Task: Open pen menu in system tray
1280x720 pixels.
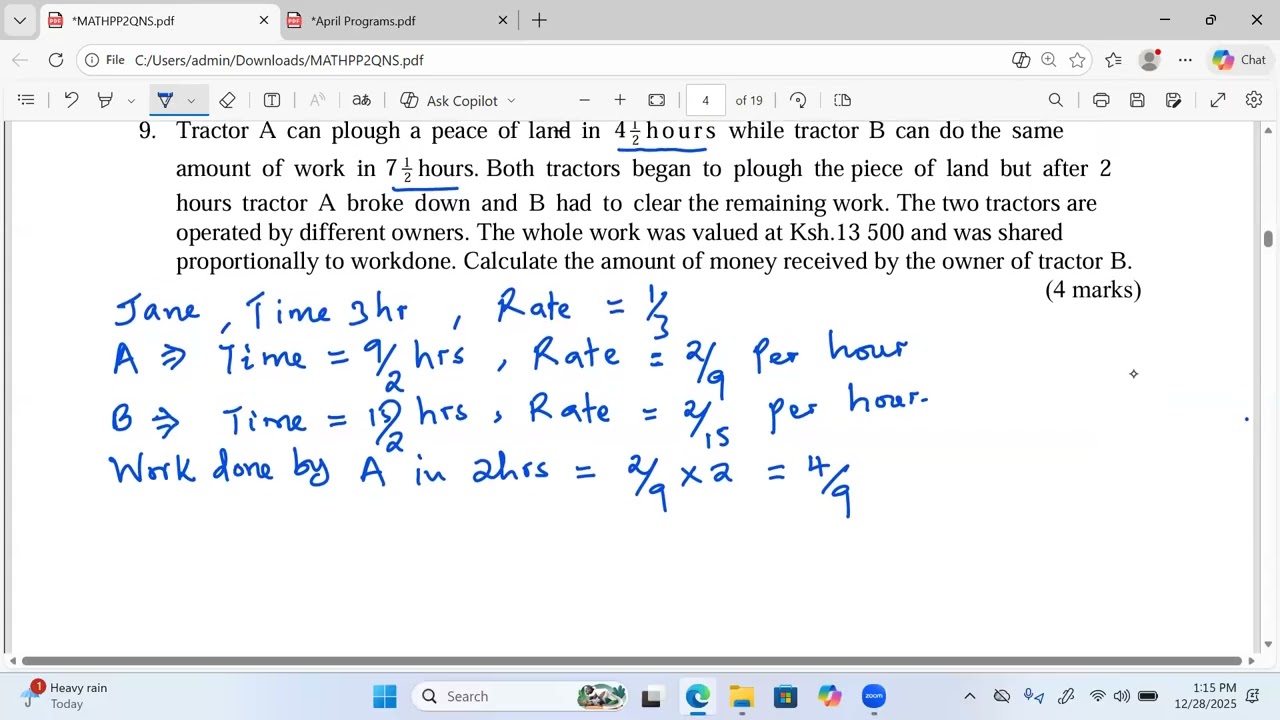Action: tap(1066, 696)
